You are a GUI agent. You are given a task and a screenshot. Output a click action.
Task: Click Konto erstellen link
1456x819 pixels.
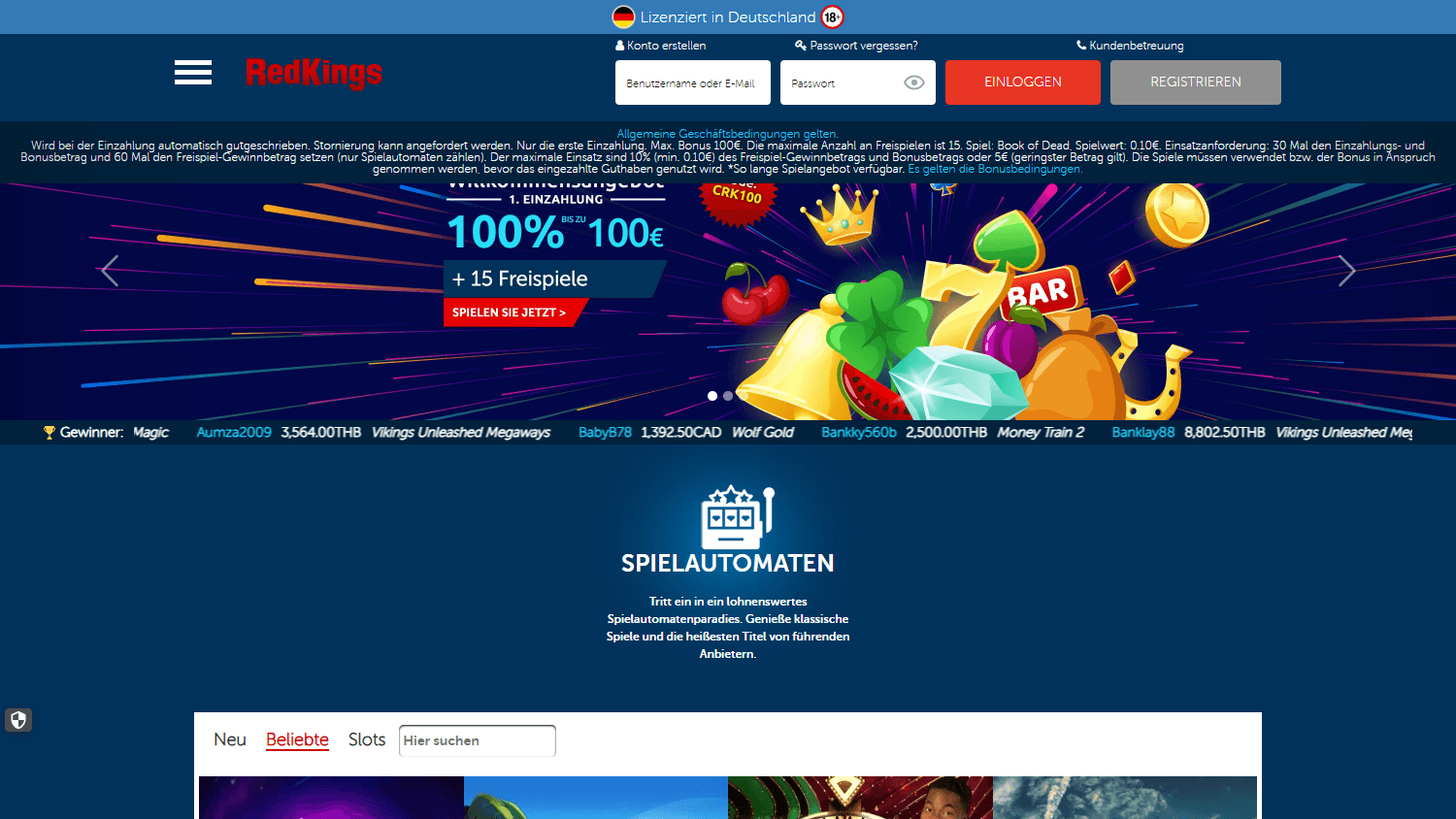tap(661, 46)
